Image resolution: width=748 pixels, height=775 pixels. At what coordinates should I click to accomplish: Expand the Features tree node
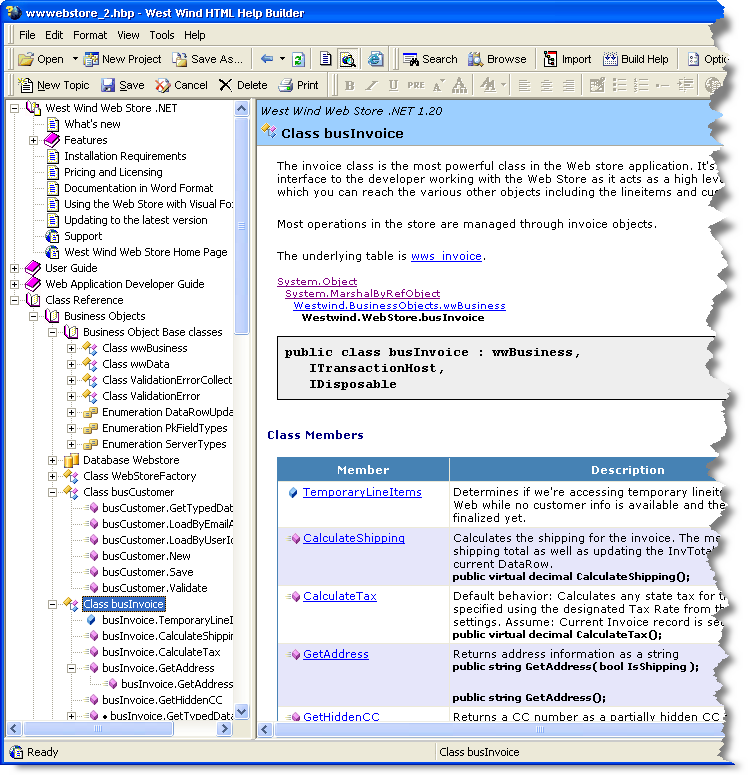[x=34, y=140]
